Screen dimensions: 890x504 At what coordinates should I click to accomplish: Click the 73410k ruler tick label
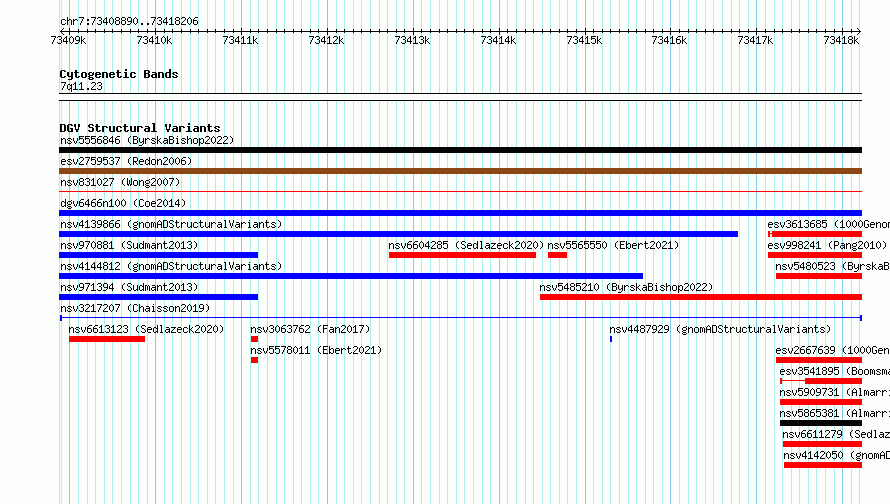point(154,40)
